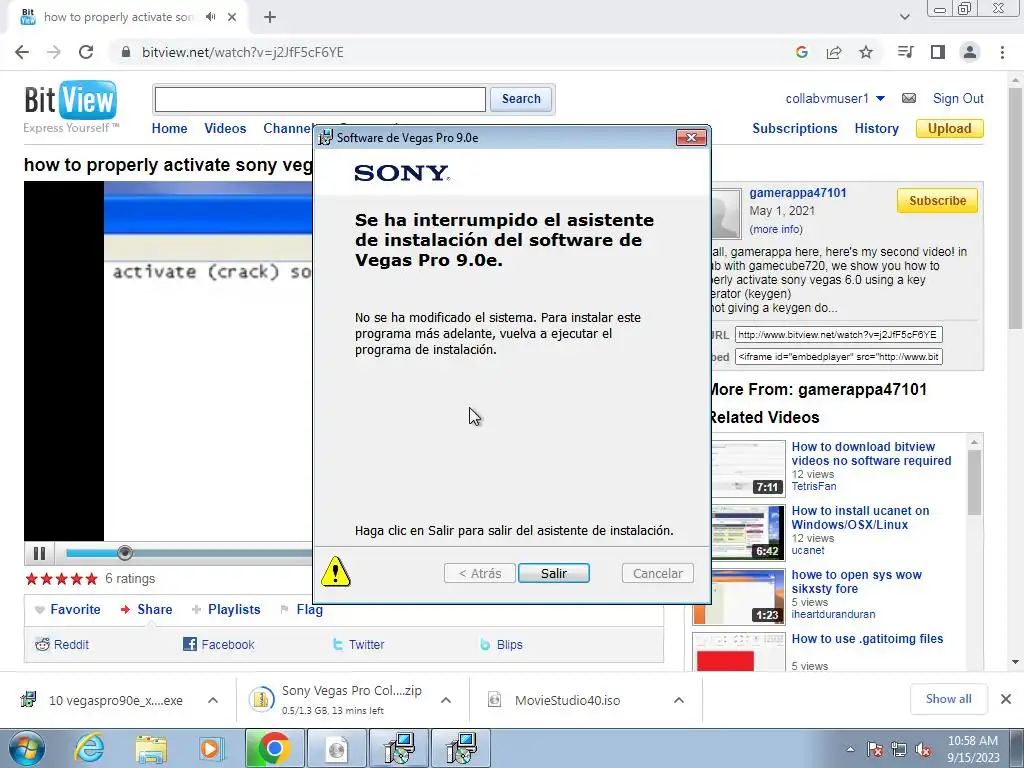
Task: Open Windows Media Player taskbar icon
Action: click(x=211, y=748)
